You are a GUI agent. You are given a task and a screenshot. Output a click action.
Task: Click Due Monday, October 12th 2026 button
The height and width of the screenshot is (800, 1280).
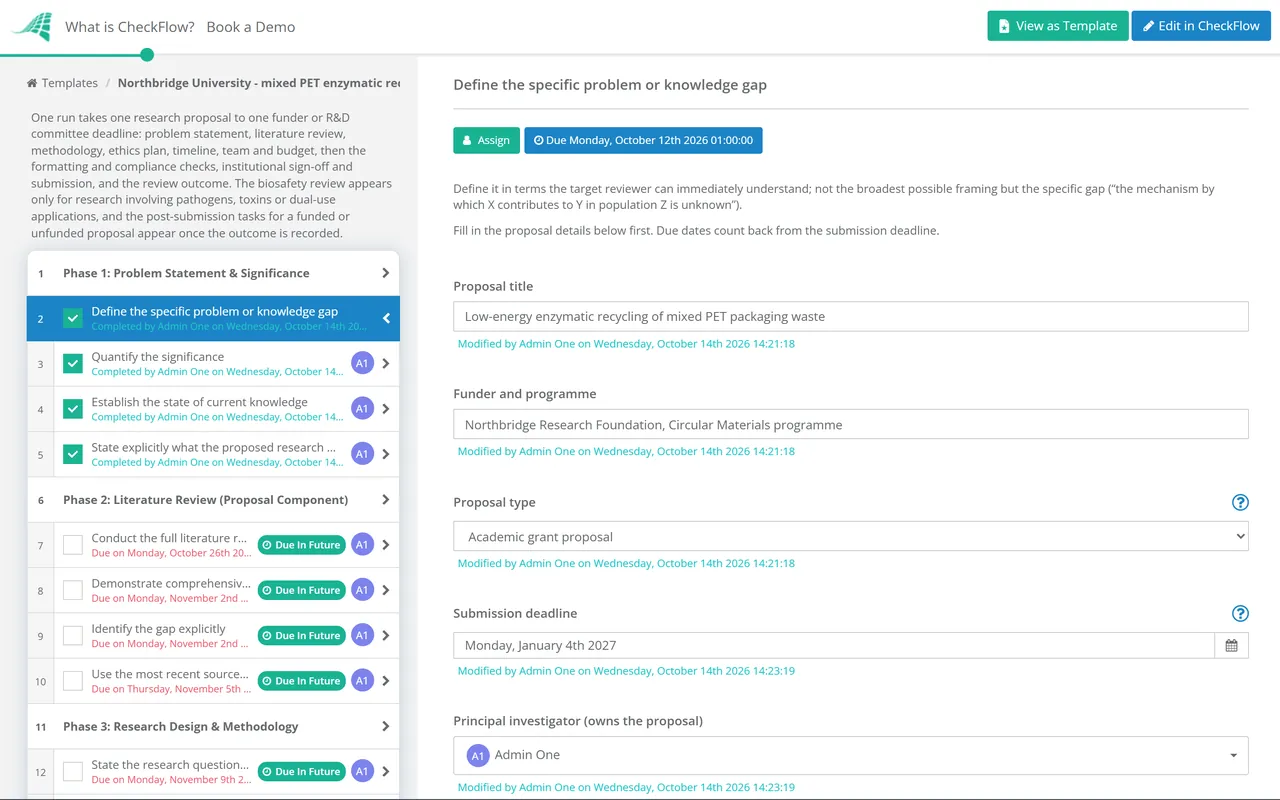tap(643, 140)
